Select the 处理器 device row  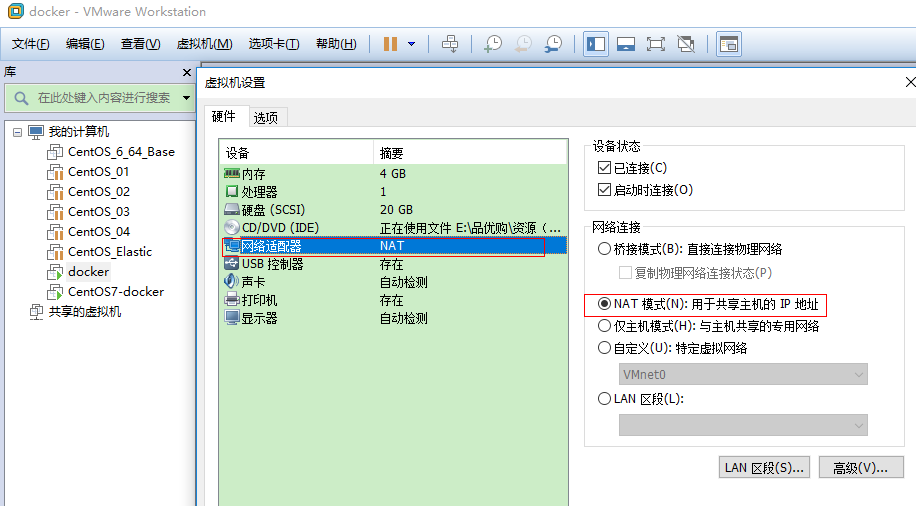pyautogui.click(x=394, y=192)
